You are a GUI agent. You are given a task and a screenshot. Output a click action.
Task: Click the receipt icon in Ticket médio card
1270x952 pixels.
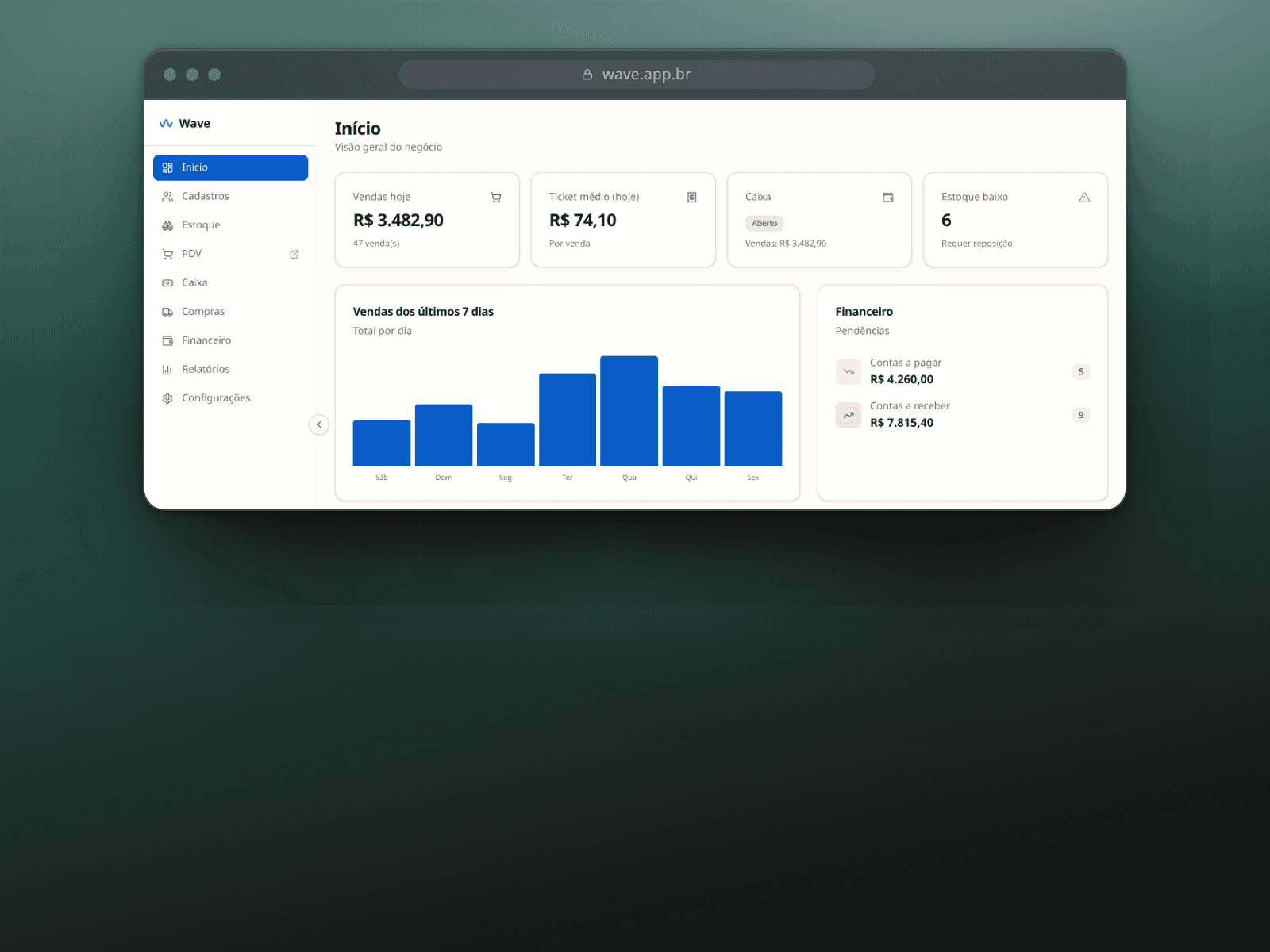tap(692, 198)
